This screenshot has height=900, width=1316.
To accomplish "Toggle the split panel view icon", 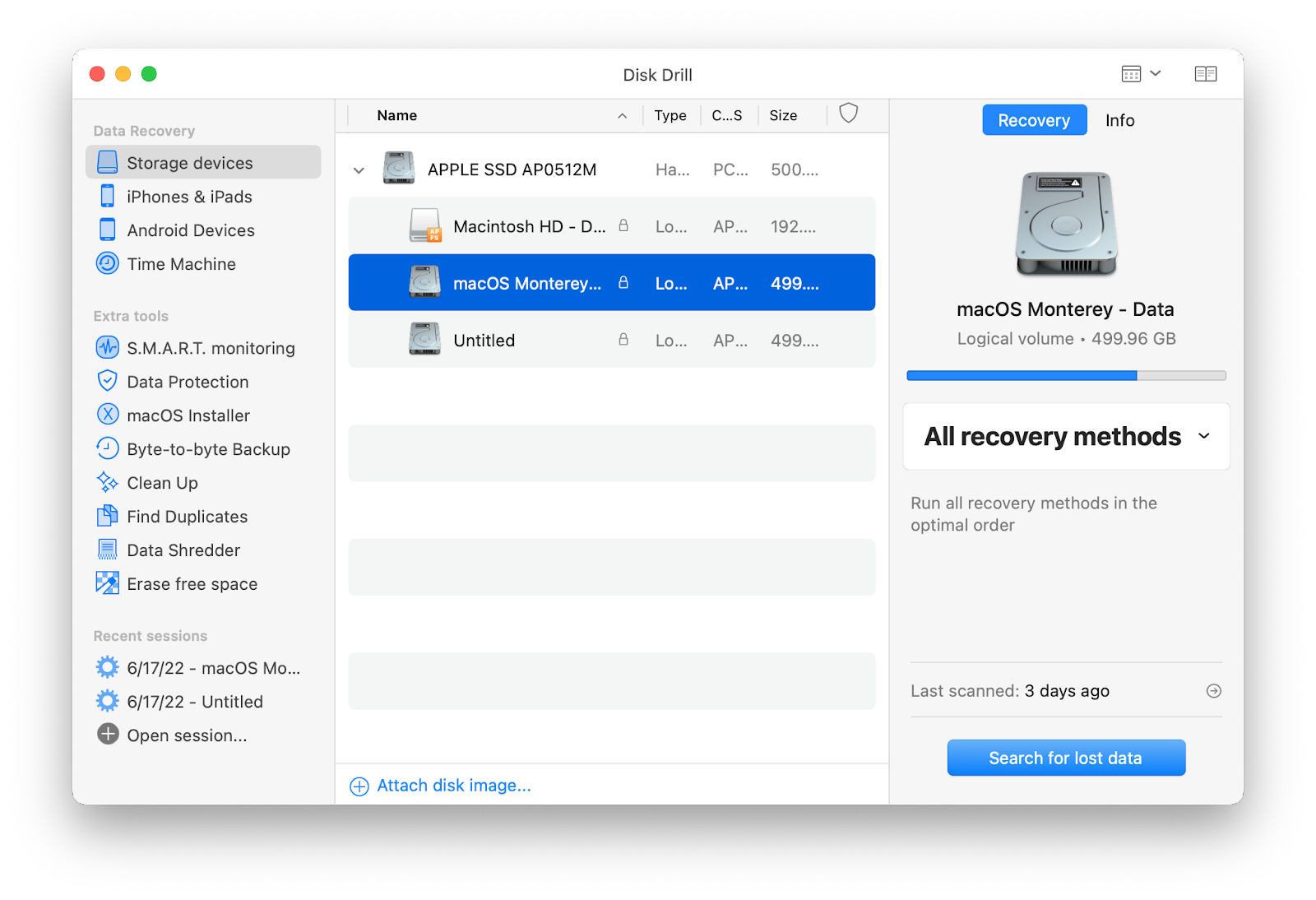I will [x=1205, y=74].
